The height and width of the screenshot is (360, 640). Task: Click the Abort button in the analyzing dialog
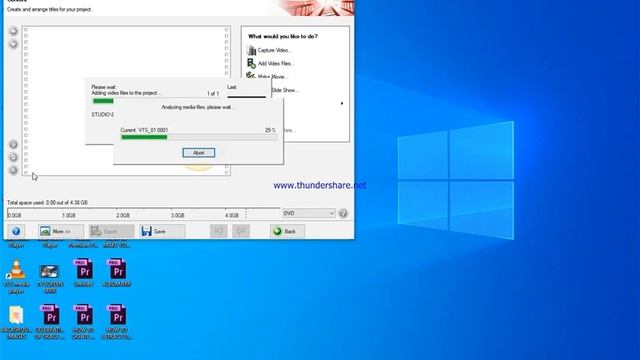click(x=198, y=153)
